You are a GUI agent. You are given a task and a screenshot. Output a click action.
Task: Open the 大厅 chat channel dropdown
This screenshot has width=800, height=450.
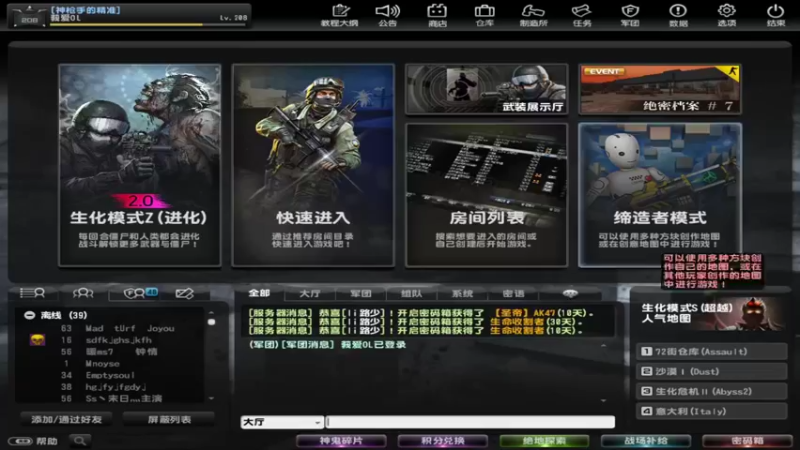[282, 422]
